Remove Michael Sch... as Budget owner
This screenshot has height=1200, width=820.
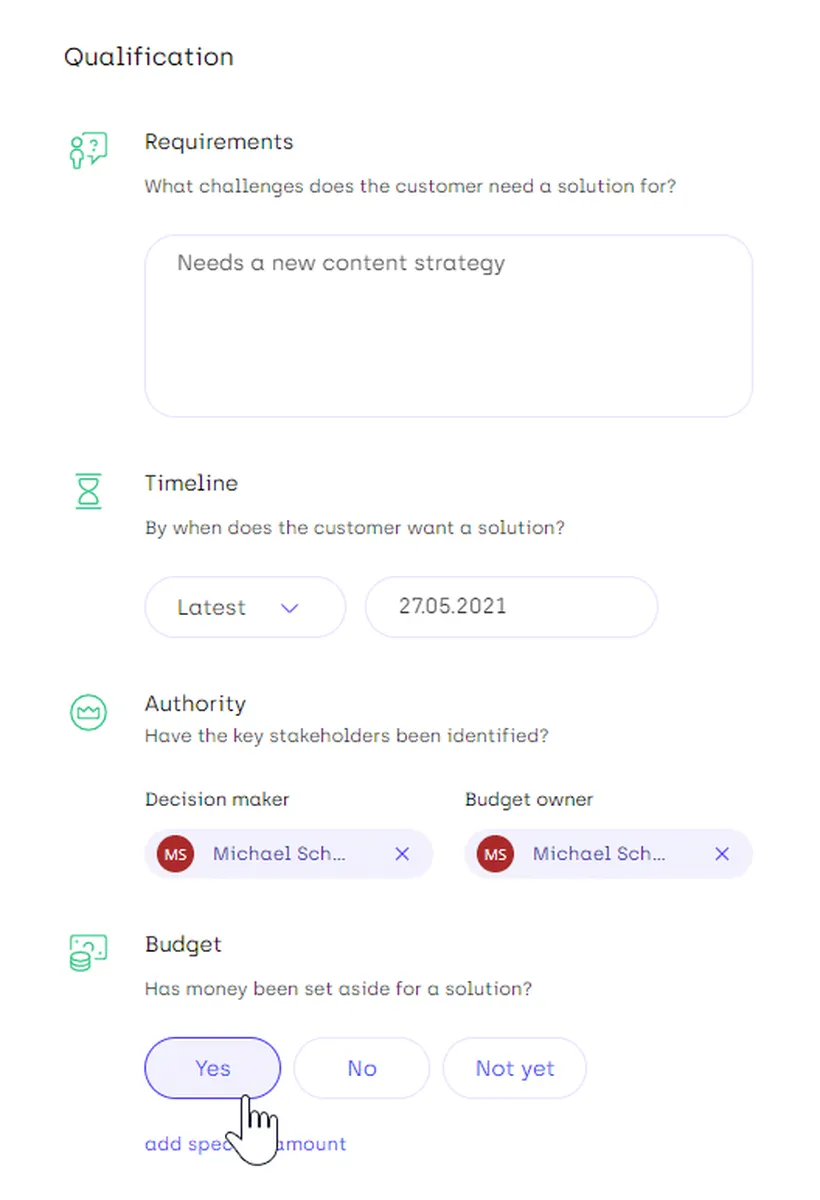[722, 854]
